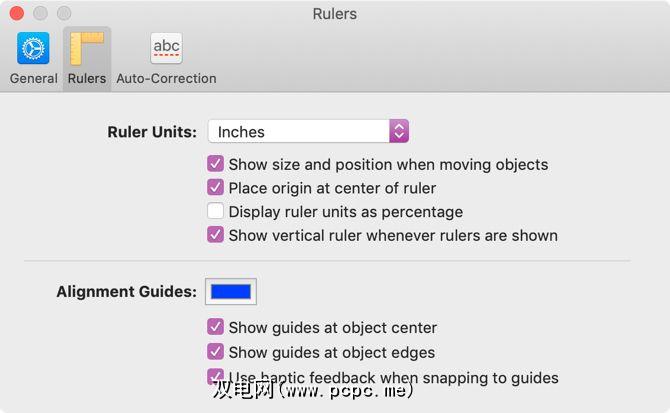The image size is (670, 413).
Task: Uncheck Show guides at object center
Action: (215, 327)
